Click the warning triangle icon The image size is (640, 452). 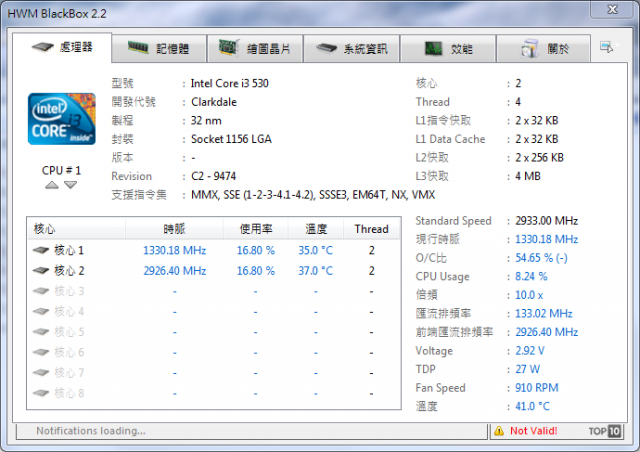coord(499,431)
